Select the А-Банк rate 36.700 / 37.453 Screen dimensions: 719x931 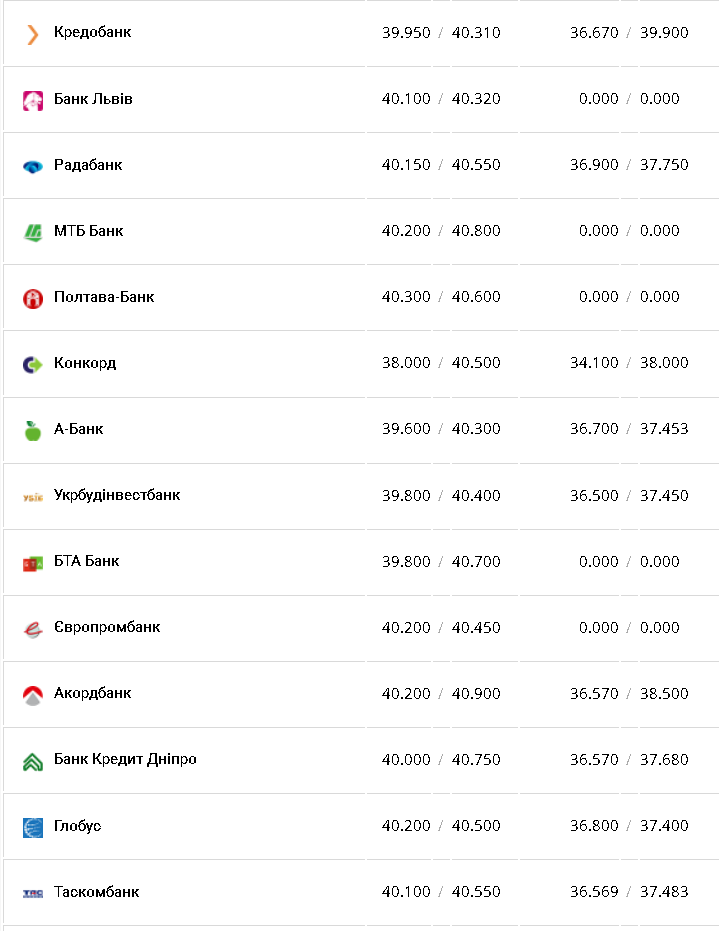click(629, 429)
